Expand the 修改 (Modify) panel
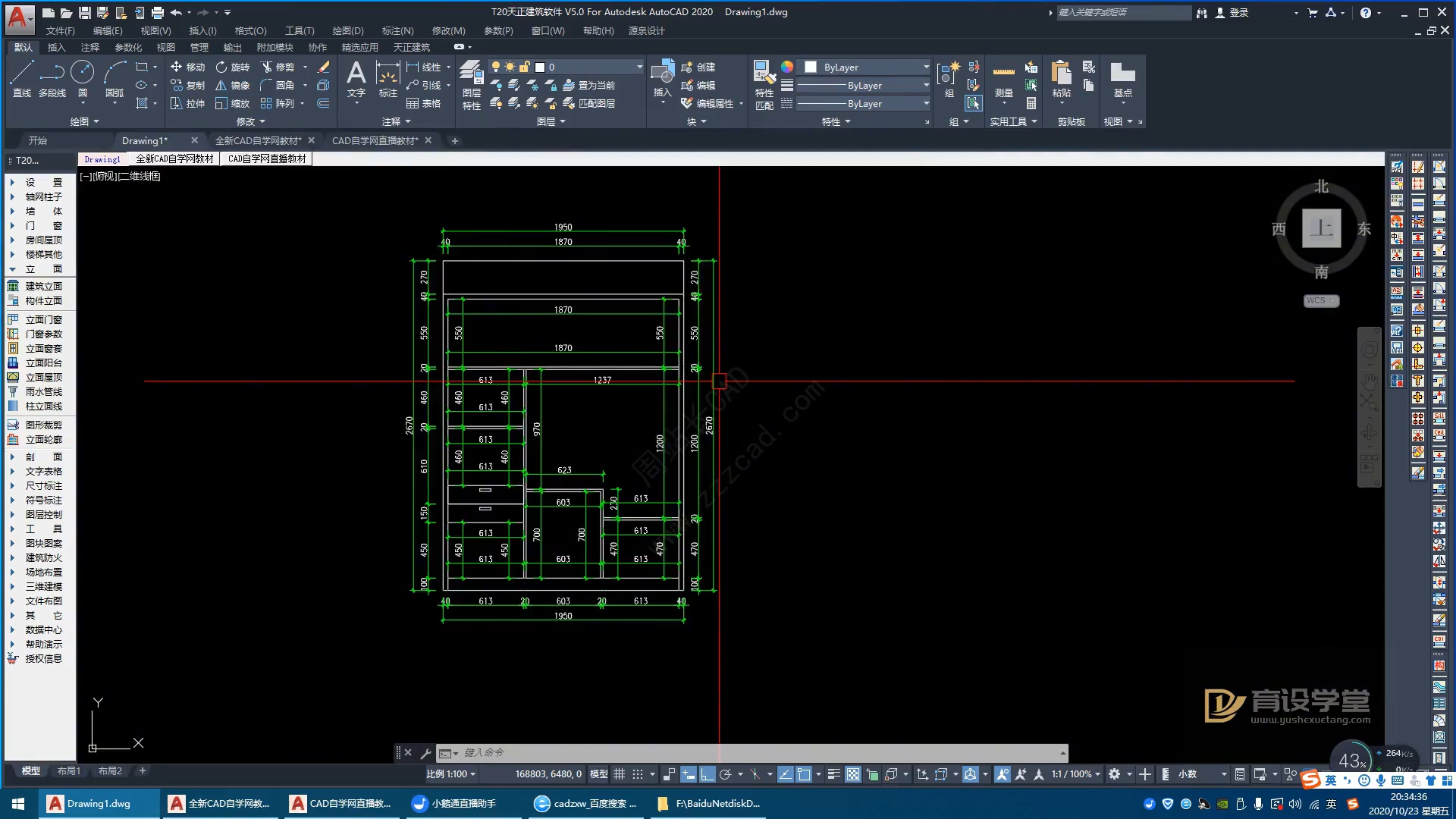The height and width of the screenshot is (819, 1456). tap(250, 121)
